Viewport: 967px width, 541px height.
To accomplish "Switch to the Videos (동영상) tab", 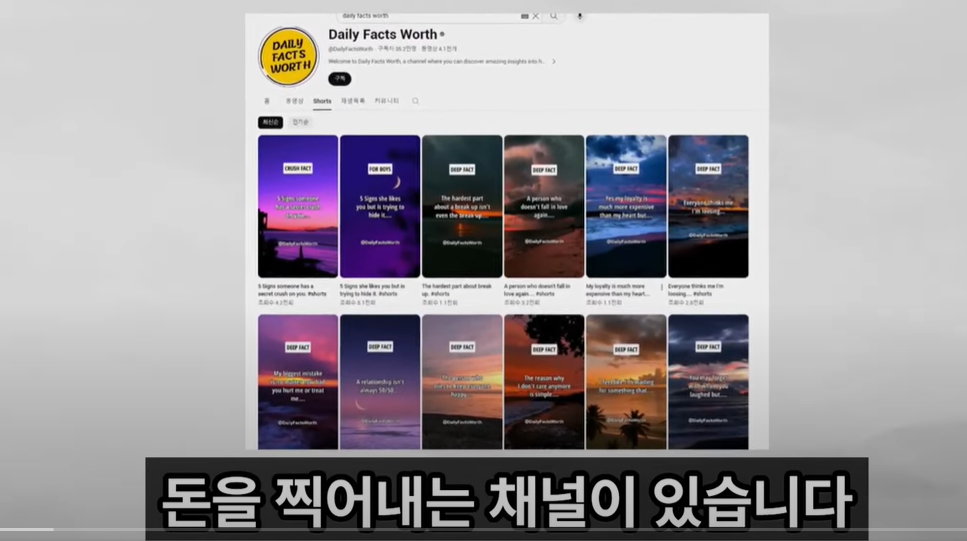I will 294,101.
